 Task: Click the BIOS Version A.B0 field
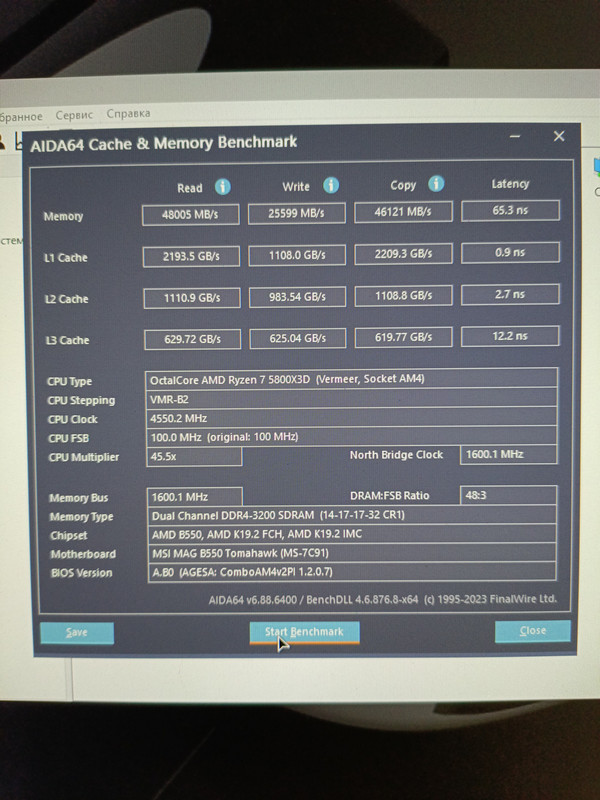352,571
